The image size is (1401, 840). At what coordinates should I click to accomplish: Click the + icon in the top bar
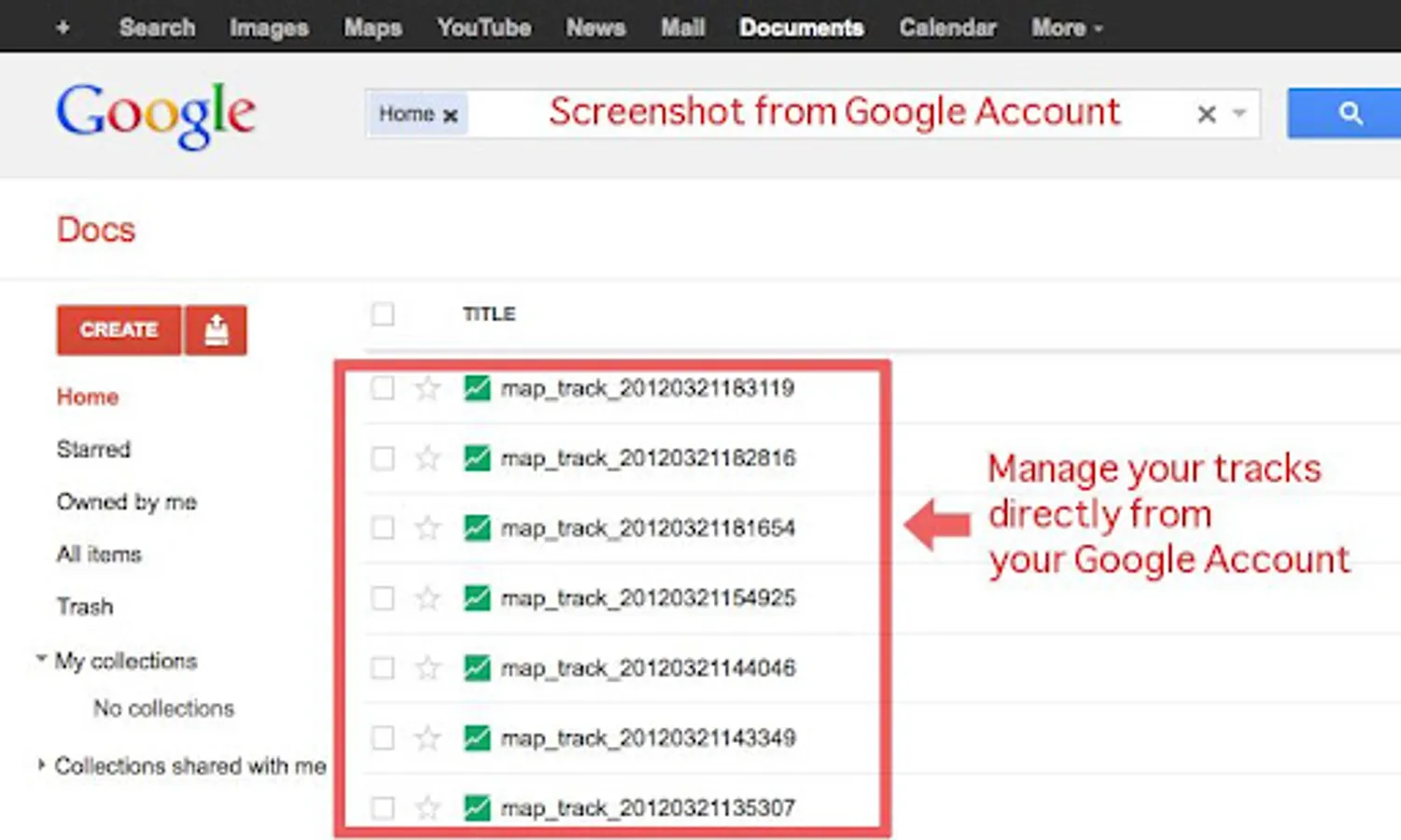63,26
